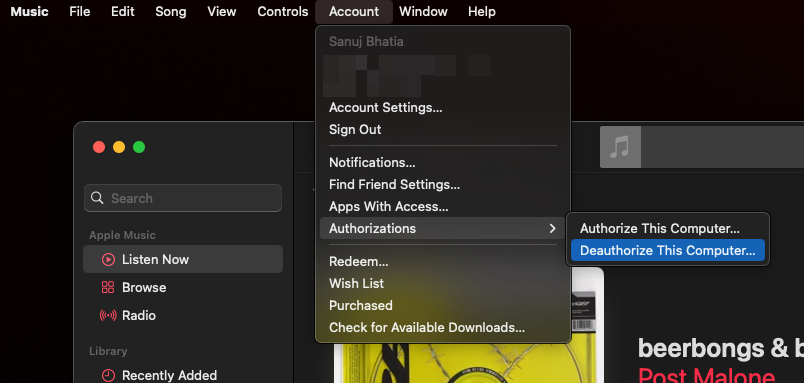This screenshot has height=383, width=804.
Task: Click the Listen Now play icon
Action: tap(108, 259)
